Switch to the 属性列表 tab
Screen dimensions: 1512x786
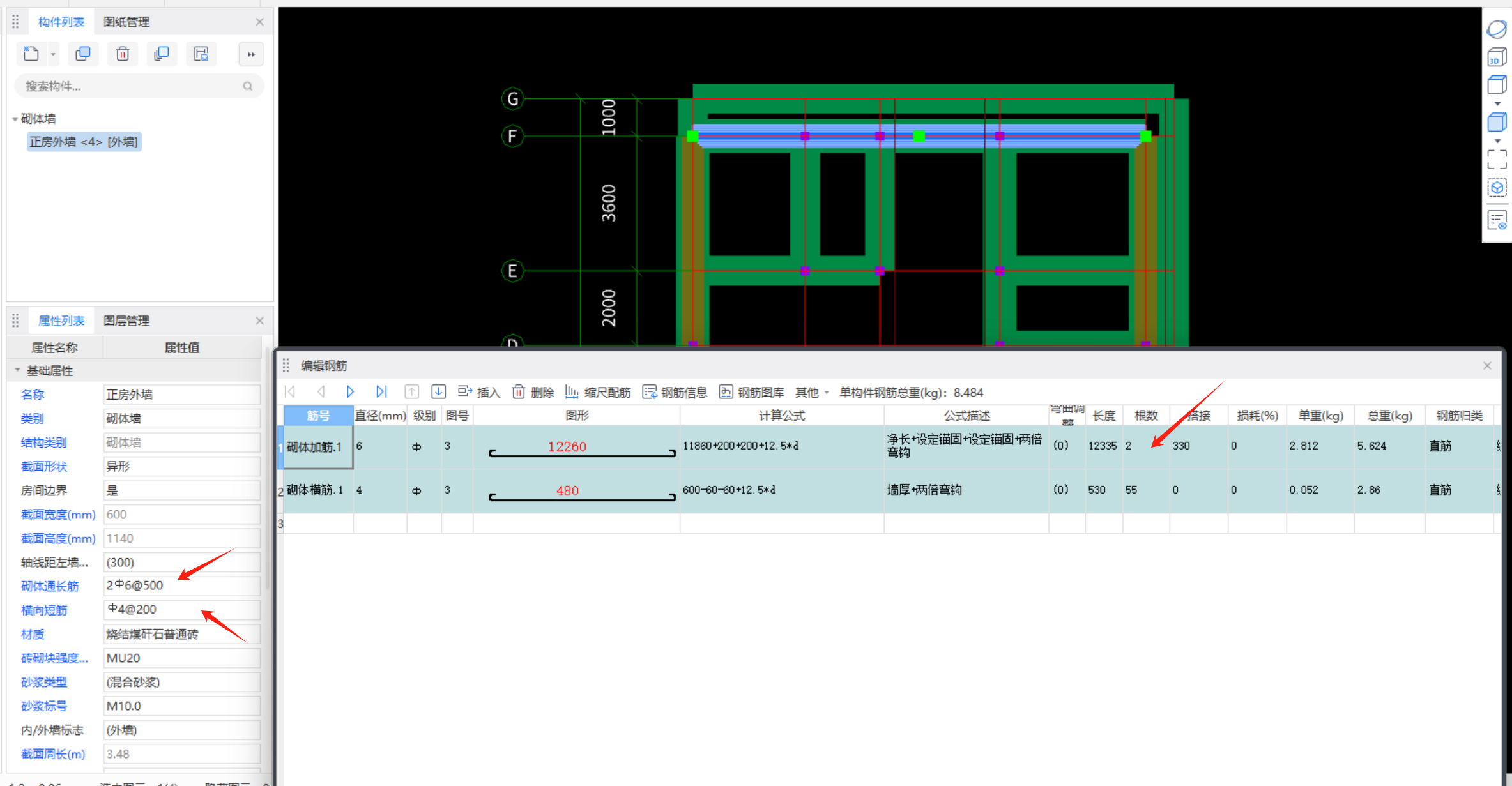pyautogui.click(x=61, y=321)
